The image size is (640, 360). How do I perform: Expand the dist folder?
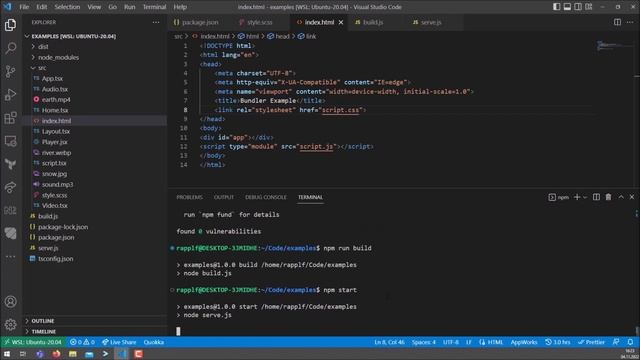click(x=95, y=47)
